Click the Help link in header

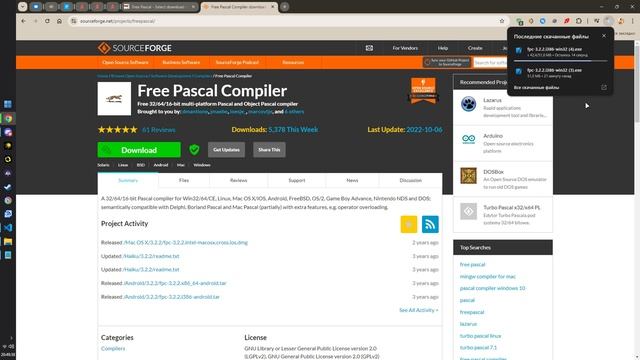coord(443,48)
